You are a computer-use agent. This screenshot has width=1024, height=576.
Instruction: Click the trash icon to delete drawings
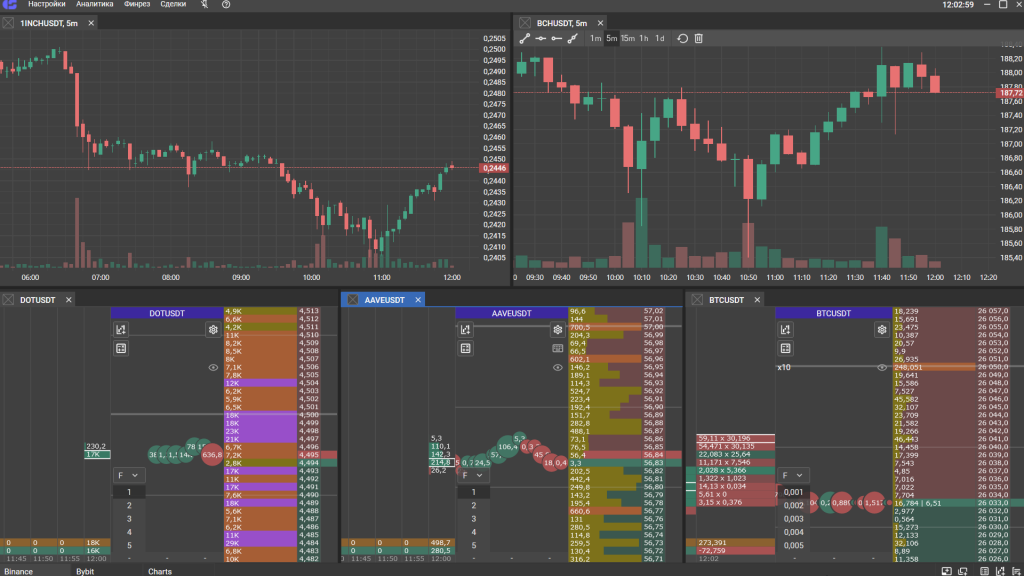(699, 38)
